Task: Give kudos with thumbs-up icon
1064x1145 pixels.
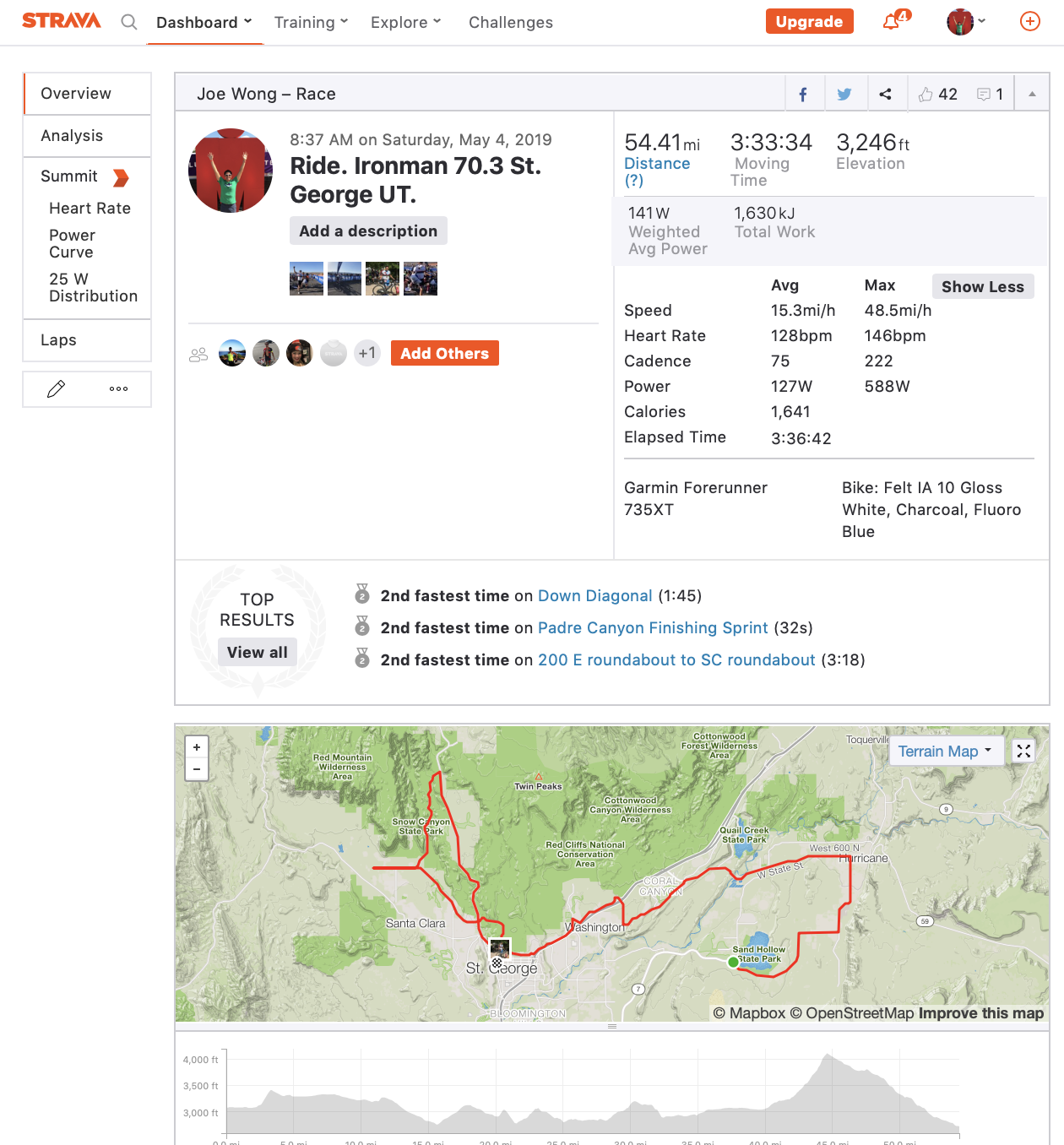Action: click(x=926, y=95)
